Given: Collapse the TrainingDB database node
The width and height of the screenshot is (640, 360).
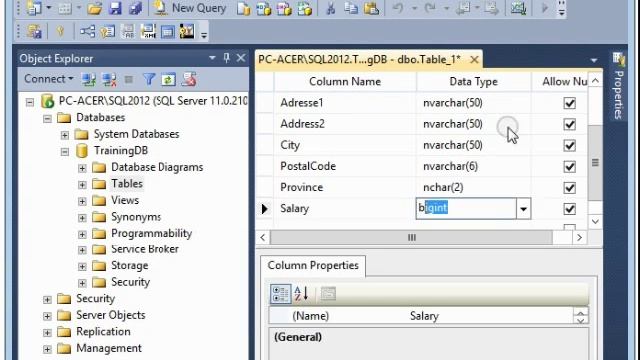Looking at the screenshot, I should point(65,151).
